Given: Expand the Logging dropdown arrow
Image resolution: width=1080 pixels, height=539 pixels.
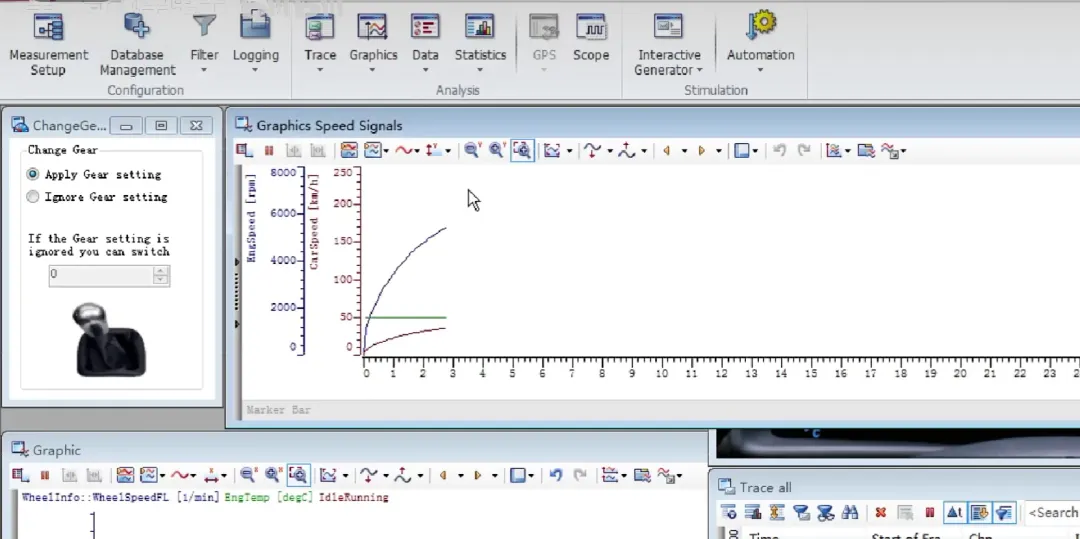Looking at the screenshot, I should click(255, 70).
